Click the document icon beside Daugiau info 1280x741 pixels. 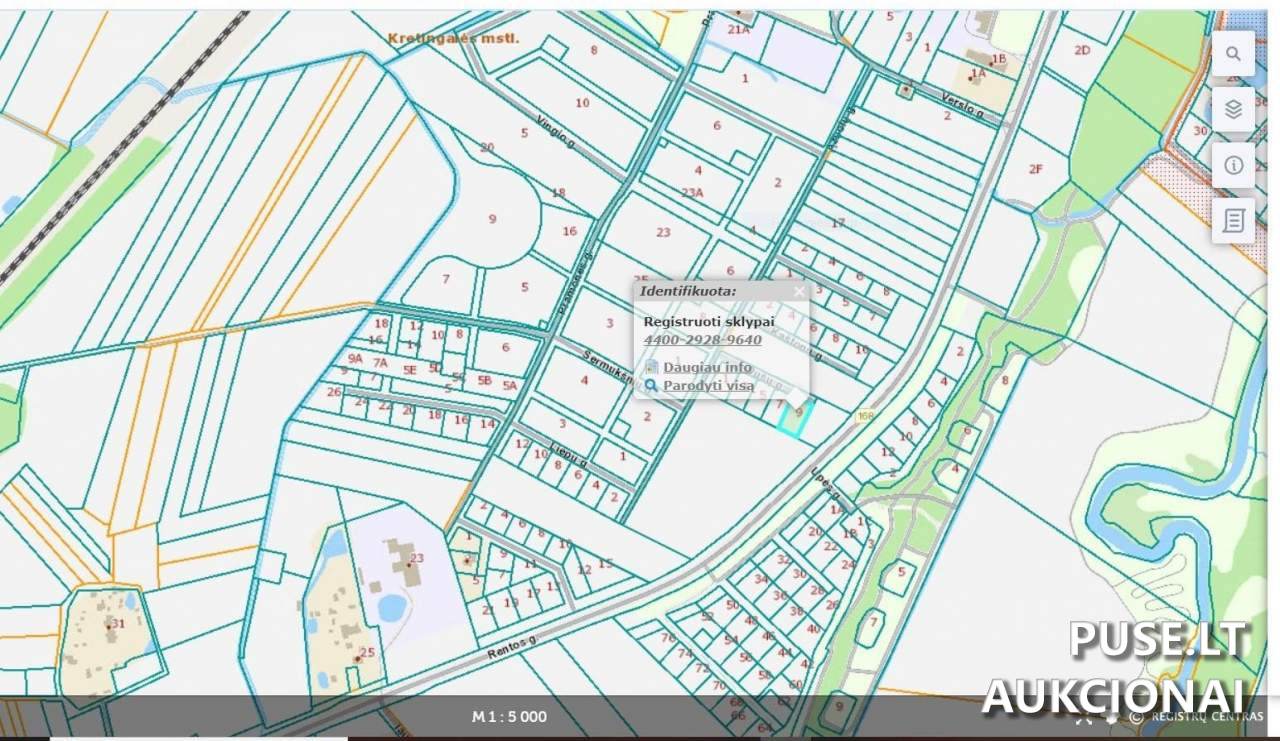(x=651, y=367)
